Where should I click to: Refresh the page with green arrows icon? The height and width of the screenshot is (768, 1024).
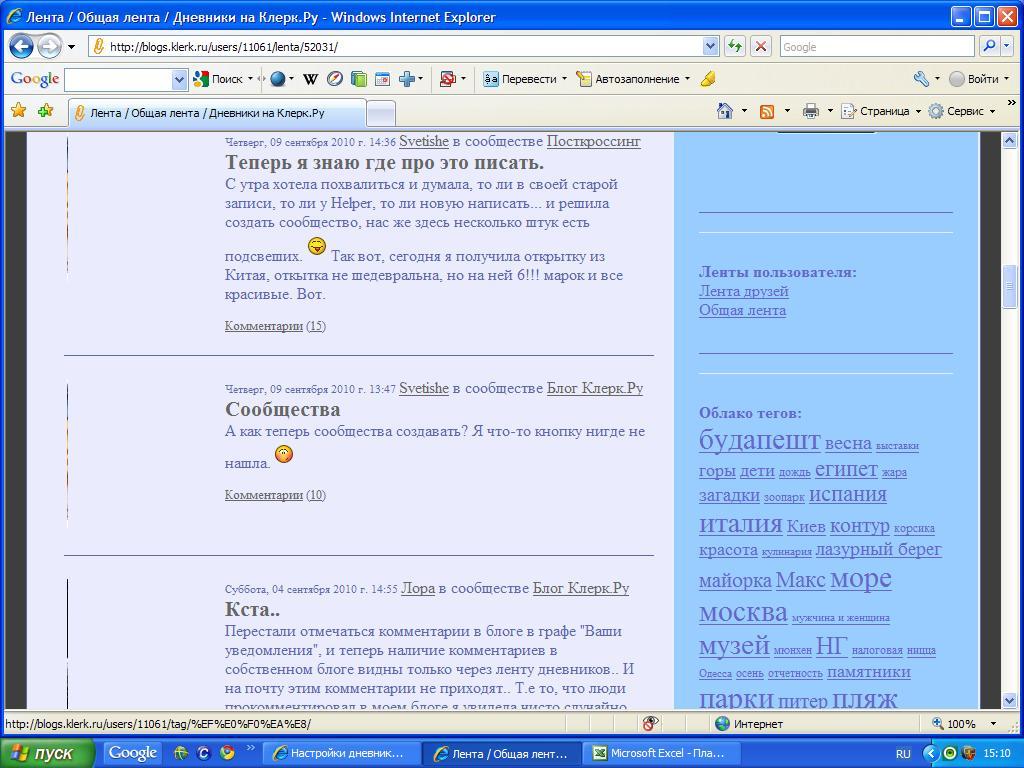tap(735, 46)
